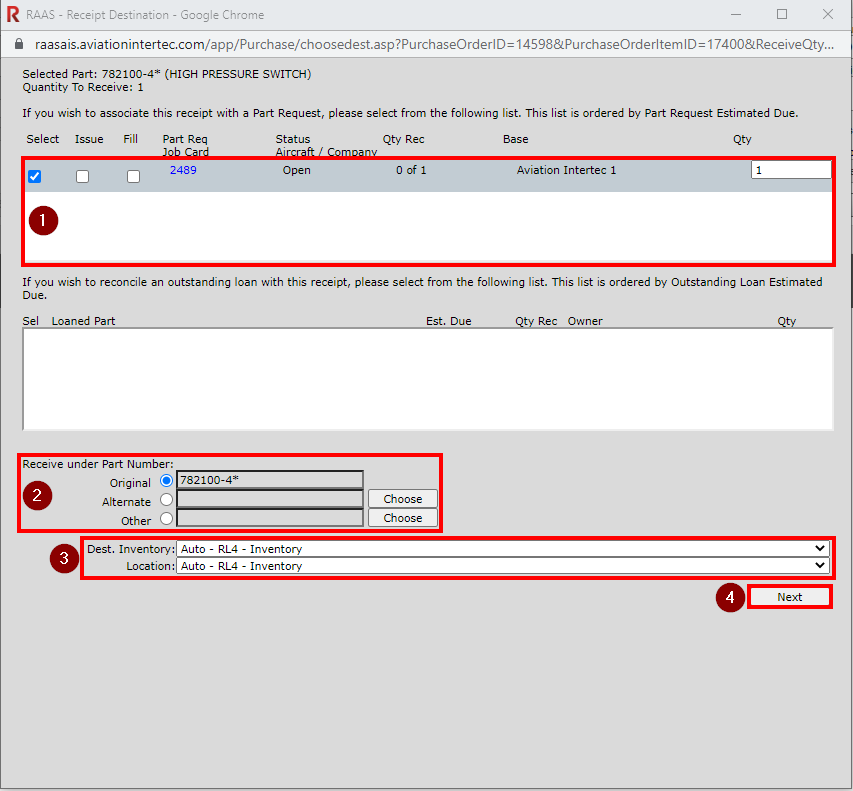Click red step marker number 4

click(x=730, y=598)
